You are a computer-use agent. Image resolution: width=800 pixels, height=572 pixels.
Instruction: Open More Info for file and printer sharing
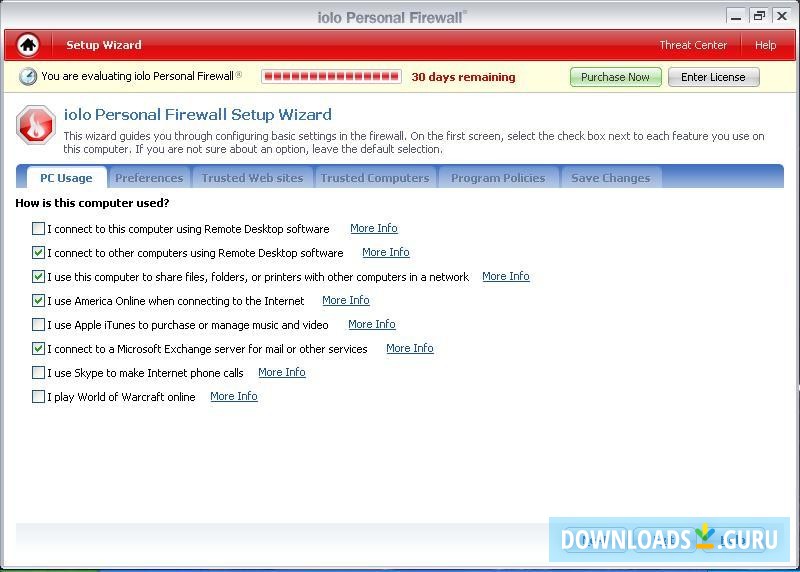tap(506, 276)
